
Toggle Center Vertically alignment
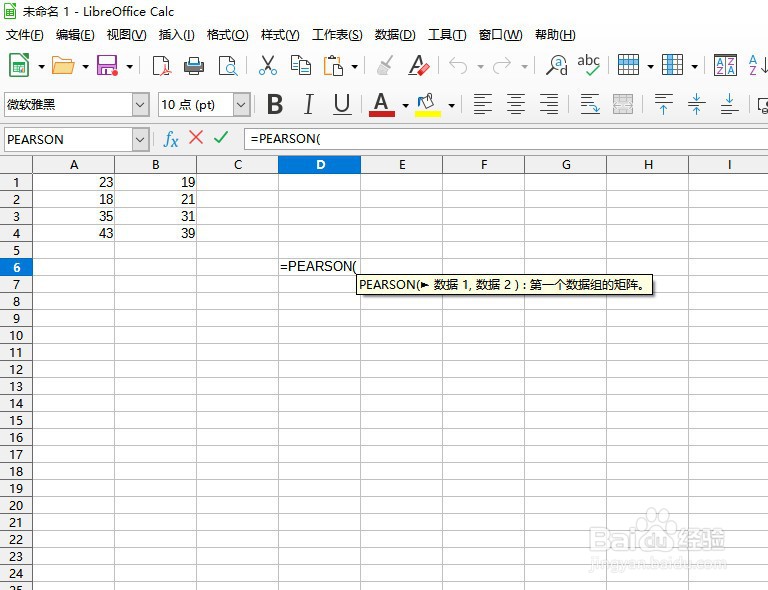point(696,104)
